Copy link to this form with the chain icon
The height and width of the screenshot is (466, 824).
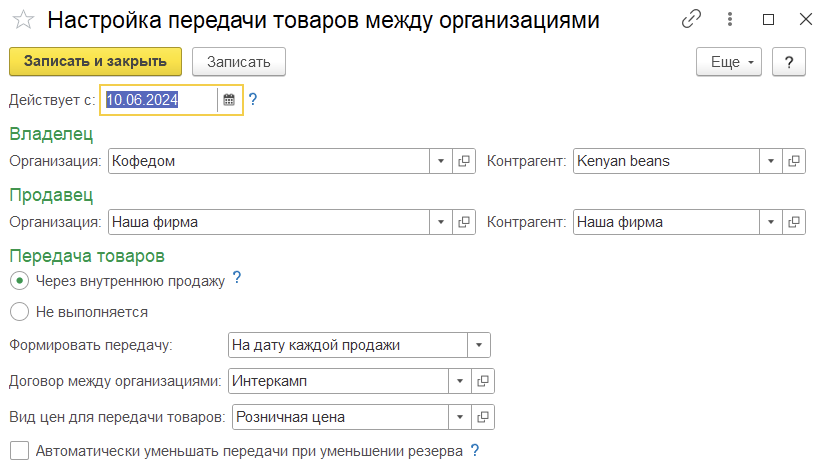[691, 19]
